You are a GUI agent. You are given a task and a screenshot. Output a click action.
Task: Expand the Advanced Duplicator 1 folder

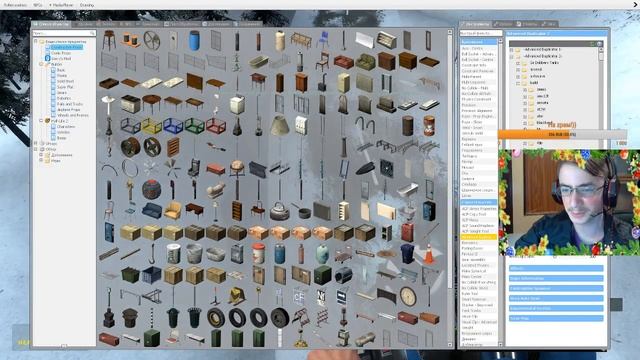[512, 49]
